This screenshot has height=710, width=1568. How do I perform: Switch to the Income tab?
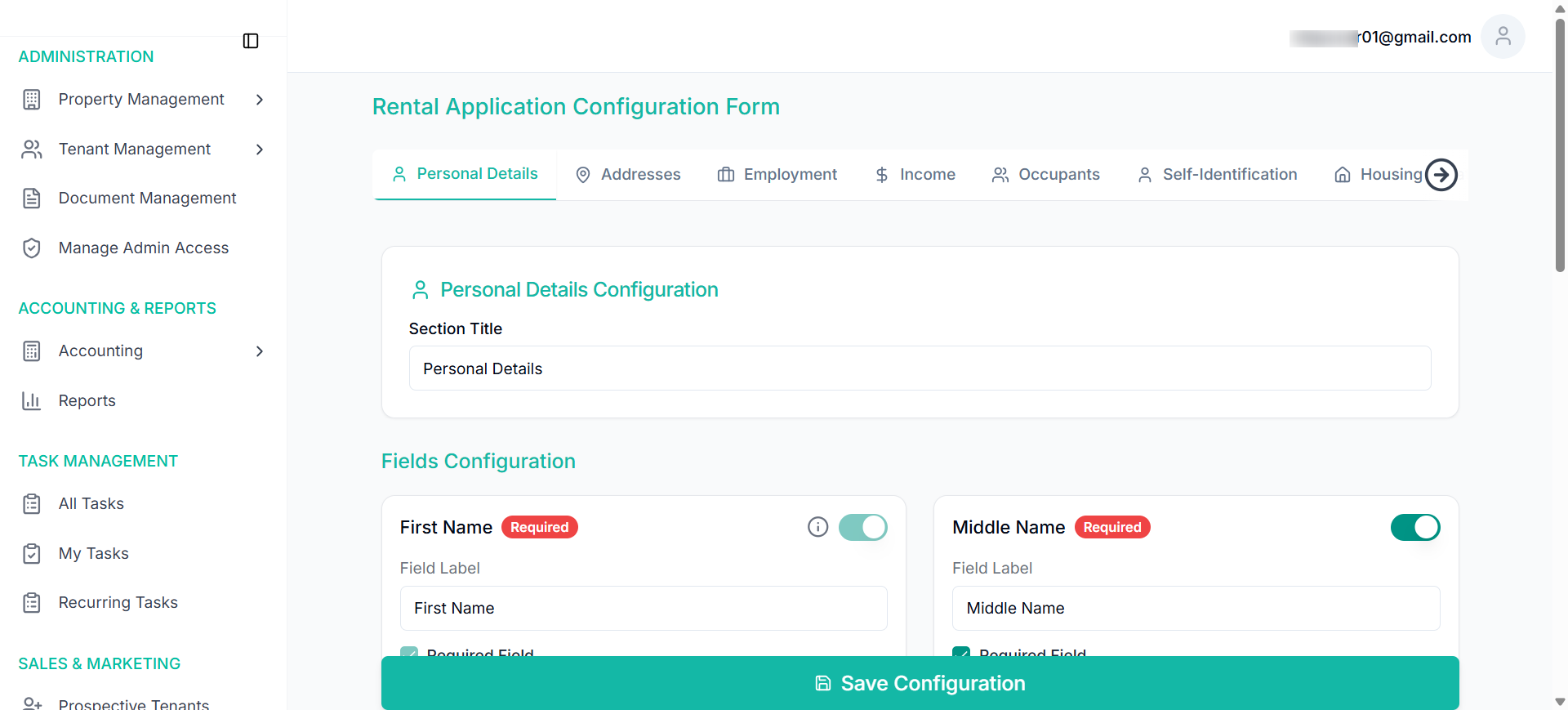915,175
